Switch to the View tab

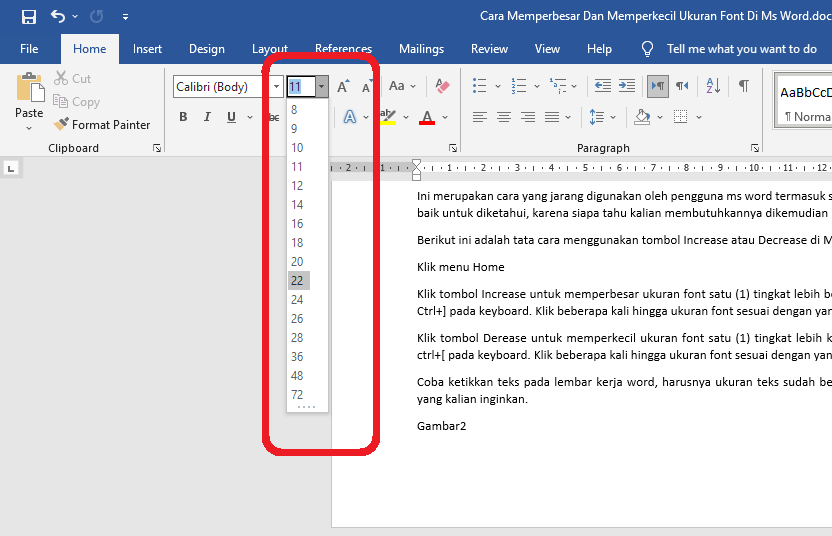547,49
